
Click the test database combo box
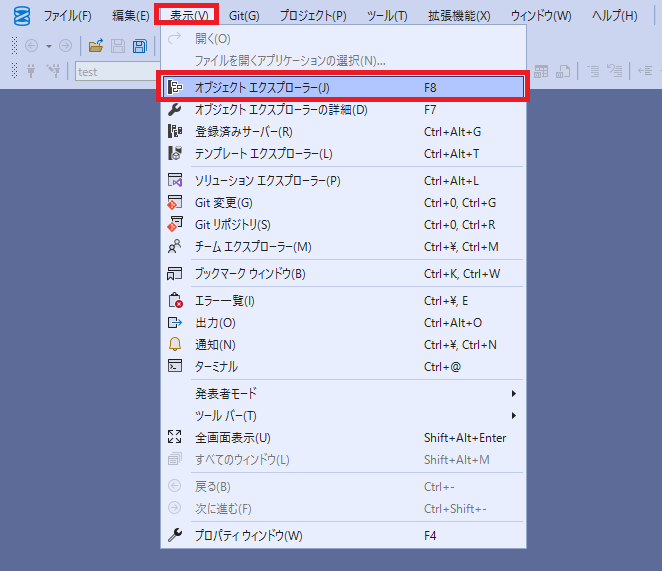117,71
